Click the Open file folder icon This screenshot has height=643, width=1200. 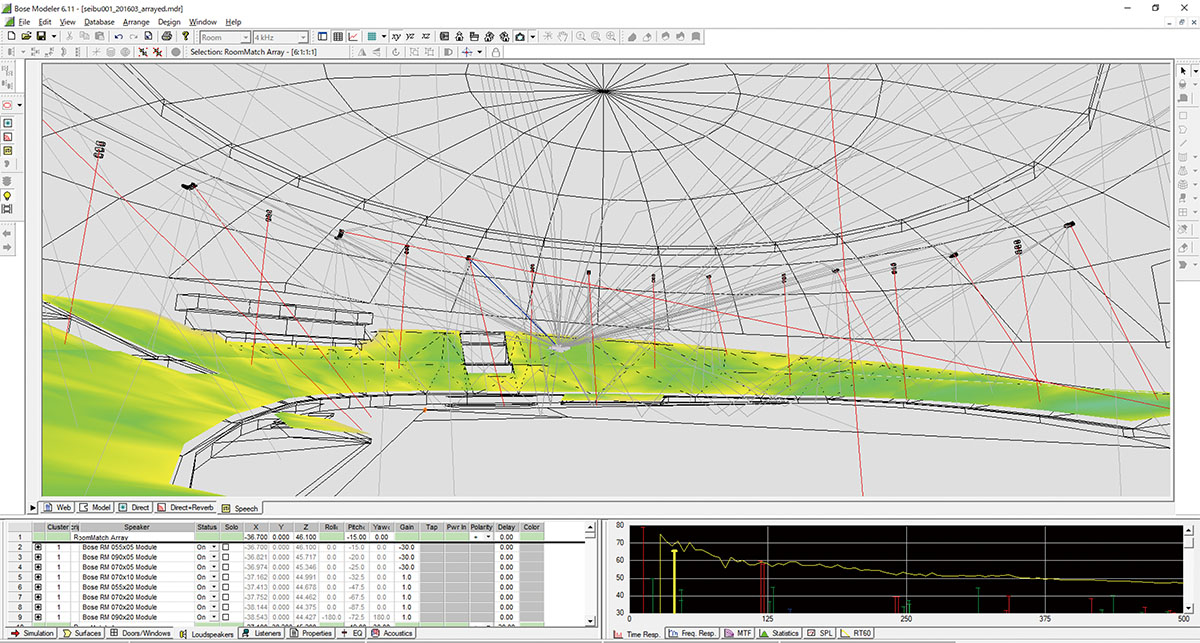point(25,37)
